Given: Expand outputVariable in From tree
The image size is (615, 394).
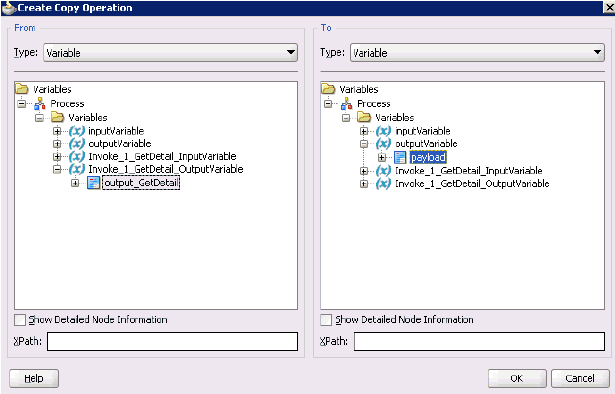Looking at the screenshot, I should coord(57,144).
